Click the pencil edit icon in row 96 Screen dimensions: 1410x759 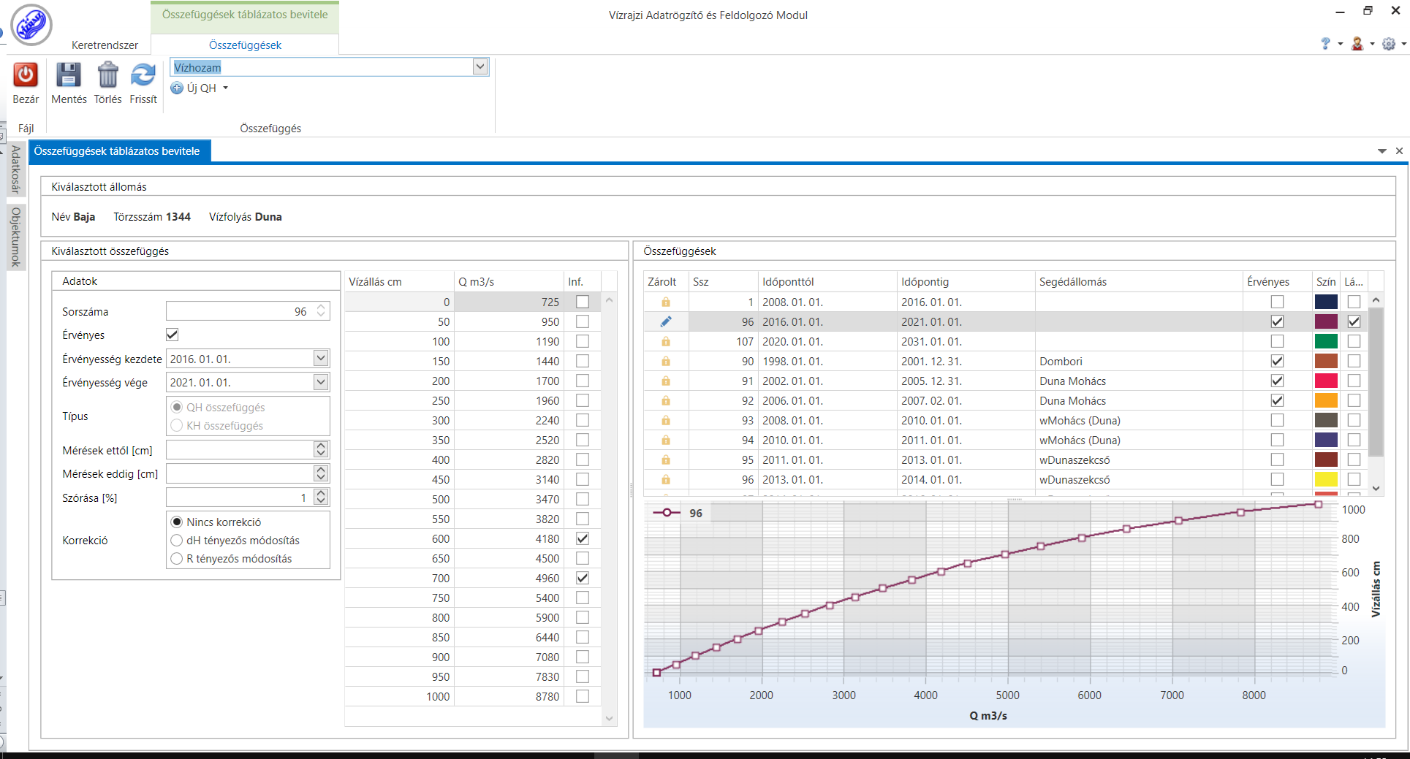coord(666,321)
